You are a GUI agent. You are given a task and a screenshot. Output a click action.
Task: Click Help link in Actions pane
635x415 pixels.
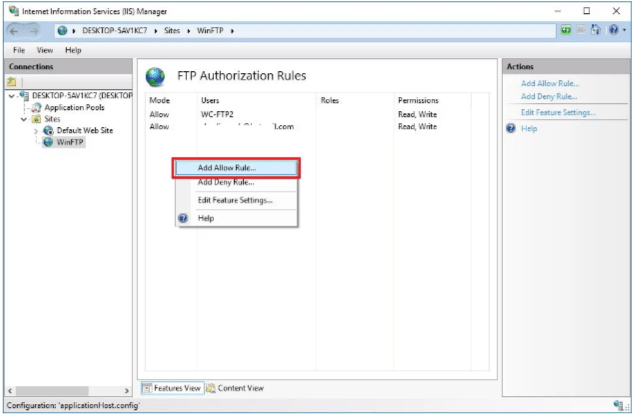point(528,128)
